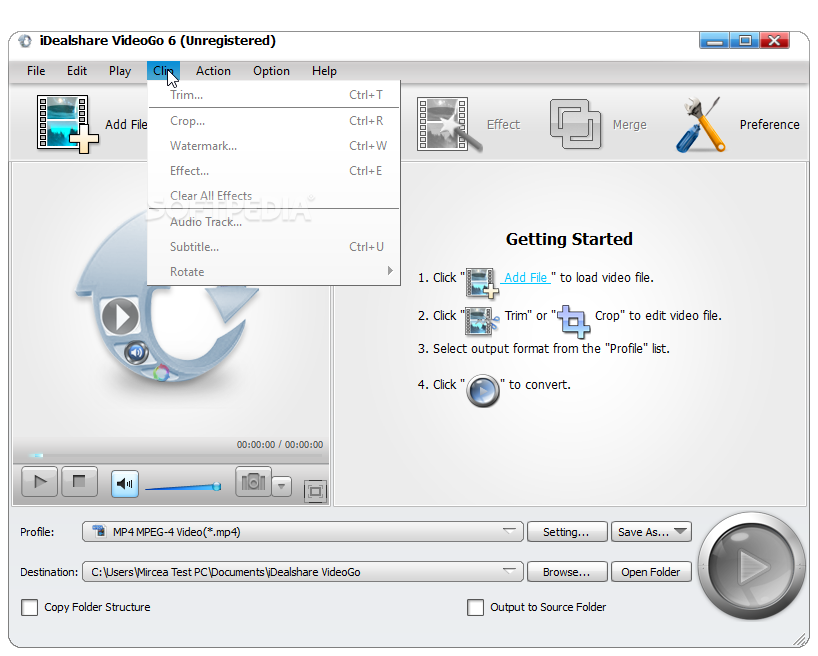The height and width of the screenshot is (656, 818).
Task: Choose Subtitle... from the Clip menu
Action: 274,247
